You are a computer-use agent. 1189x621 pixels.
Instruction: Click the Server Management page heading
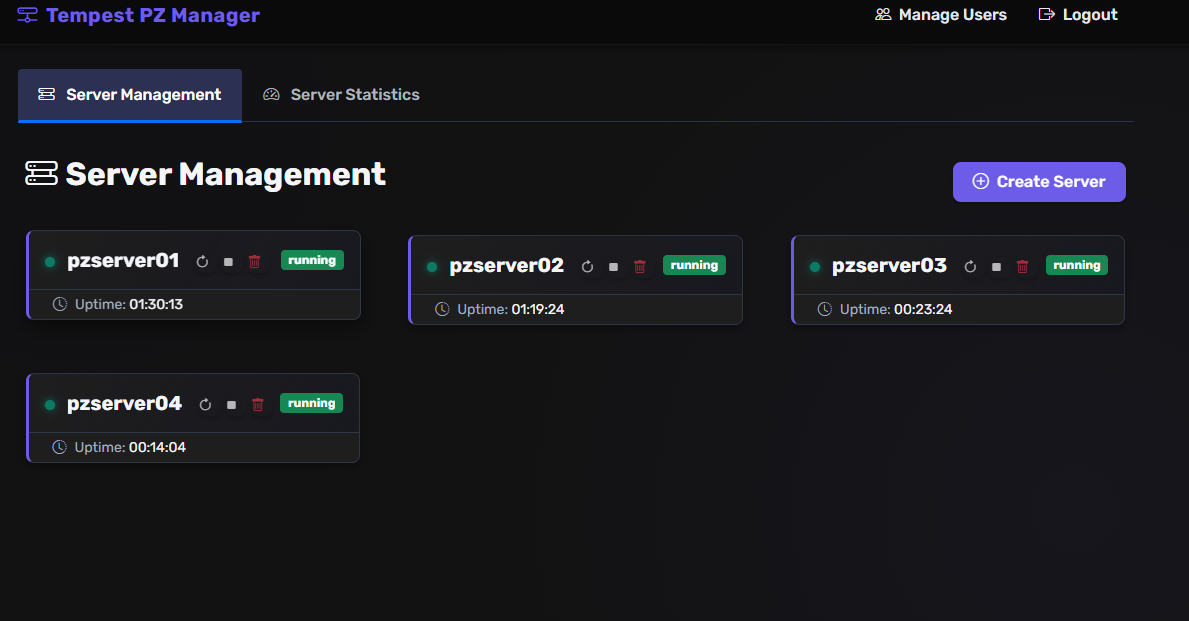tap(226, 174)
